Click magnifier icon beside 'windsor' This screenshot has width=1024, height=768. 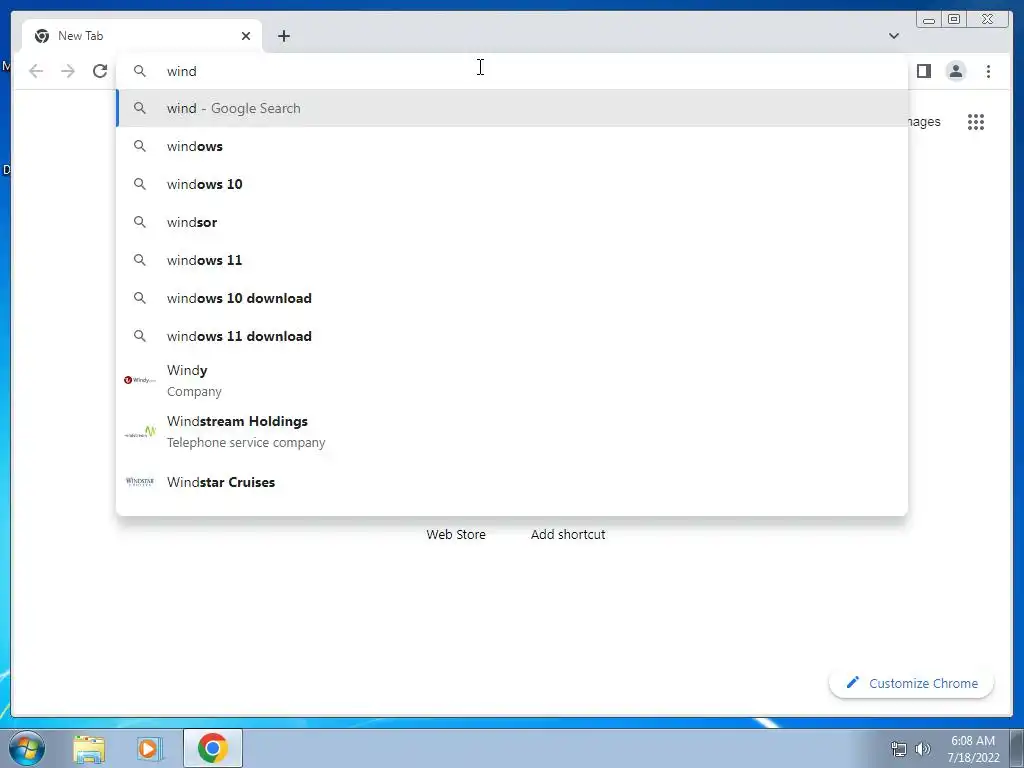140,222
